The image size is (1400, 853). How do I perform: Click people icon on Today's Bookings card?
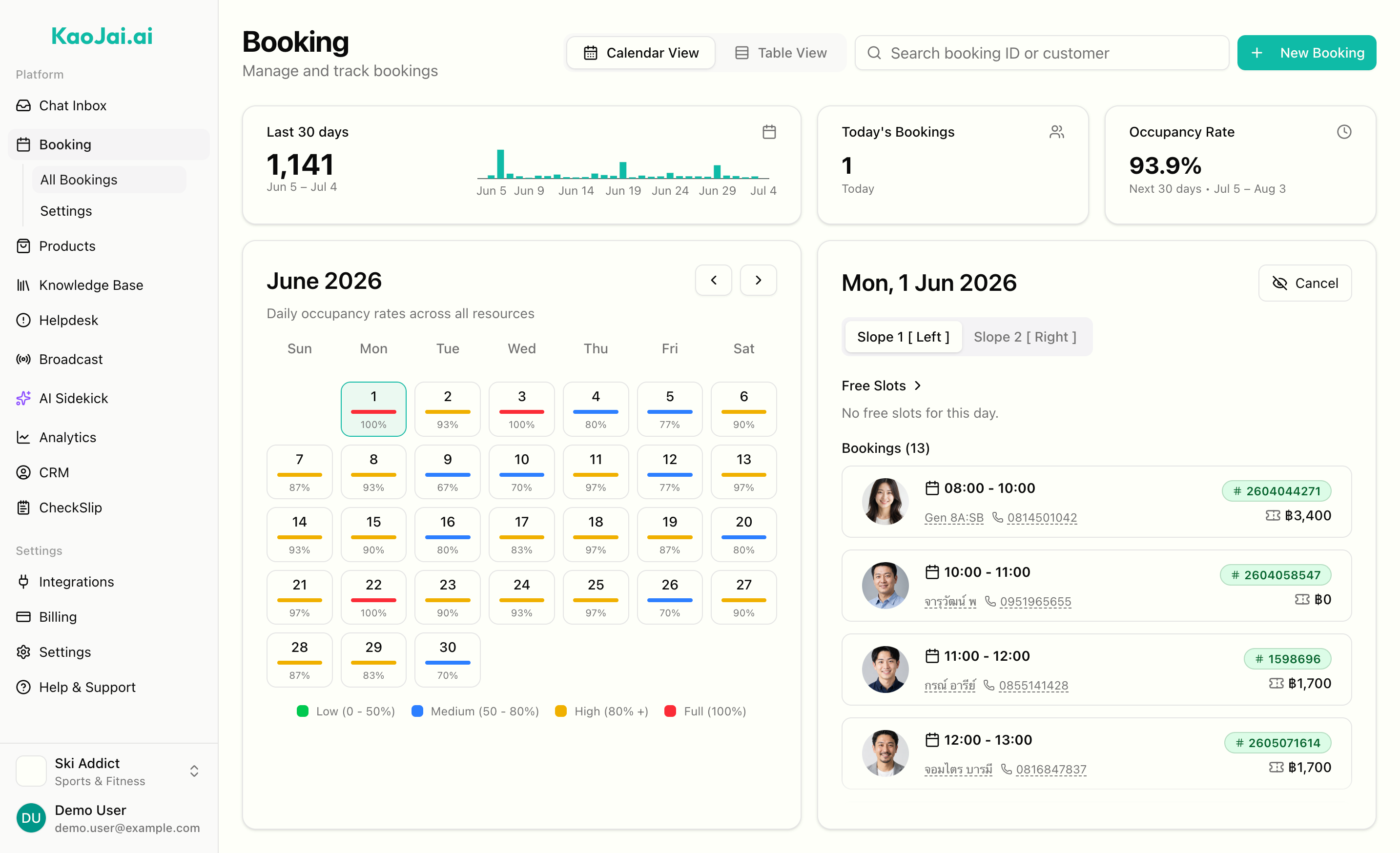pos(1056,132)
